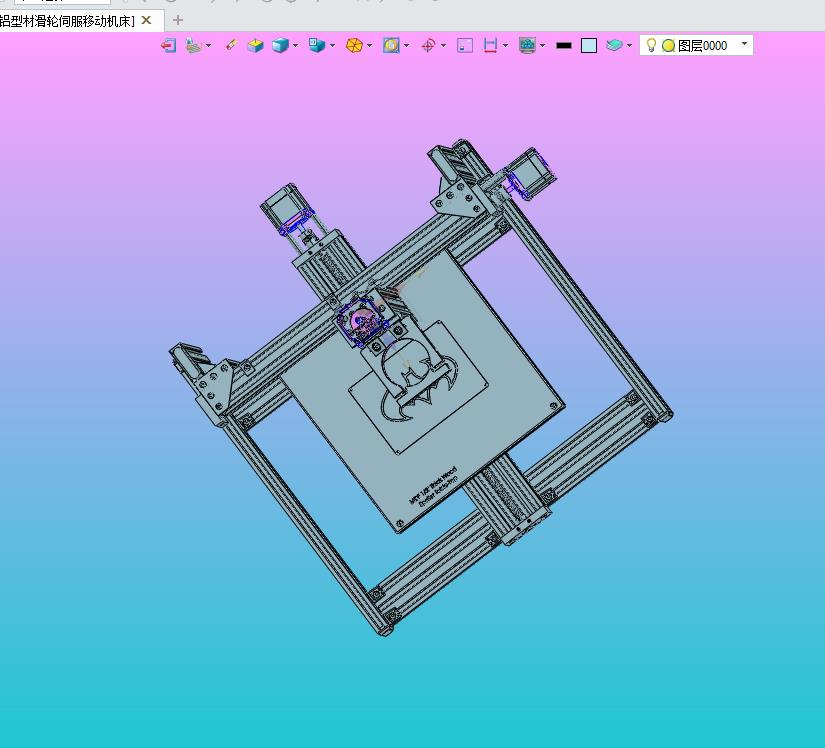This screenshot has width=825, height=748.
Task: Click the shaded blue cube display icon
Action: coord(280,46)
